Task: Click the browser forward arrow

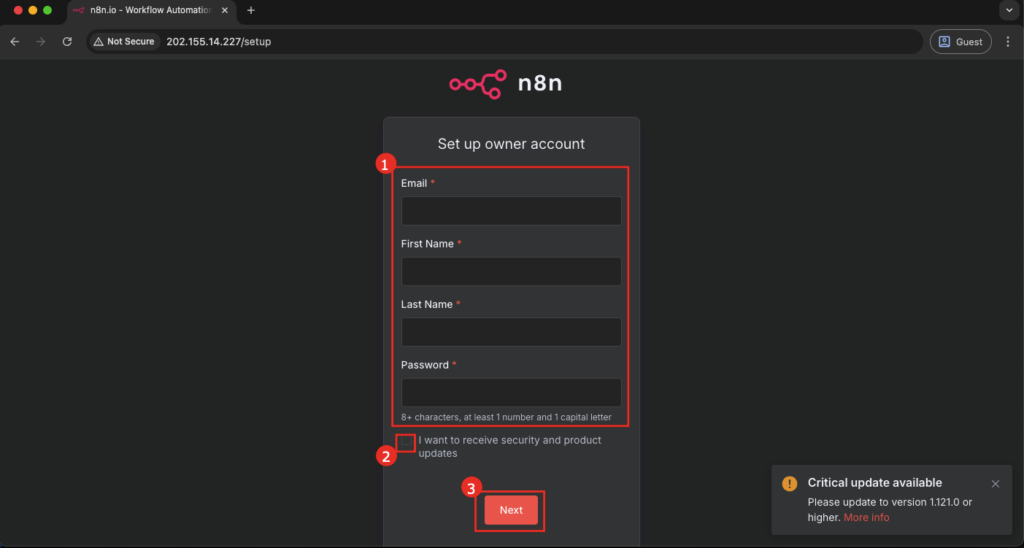Action: pos(40,42)
